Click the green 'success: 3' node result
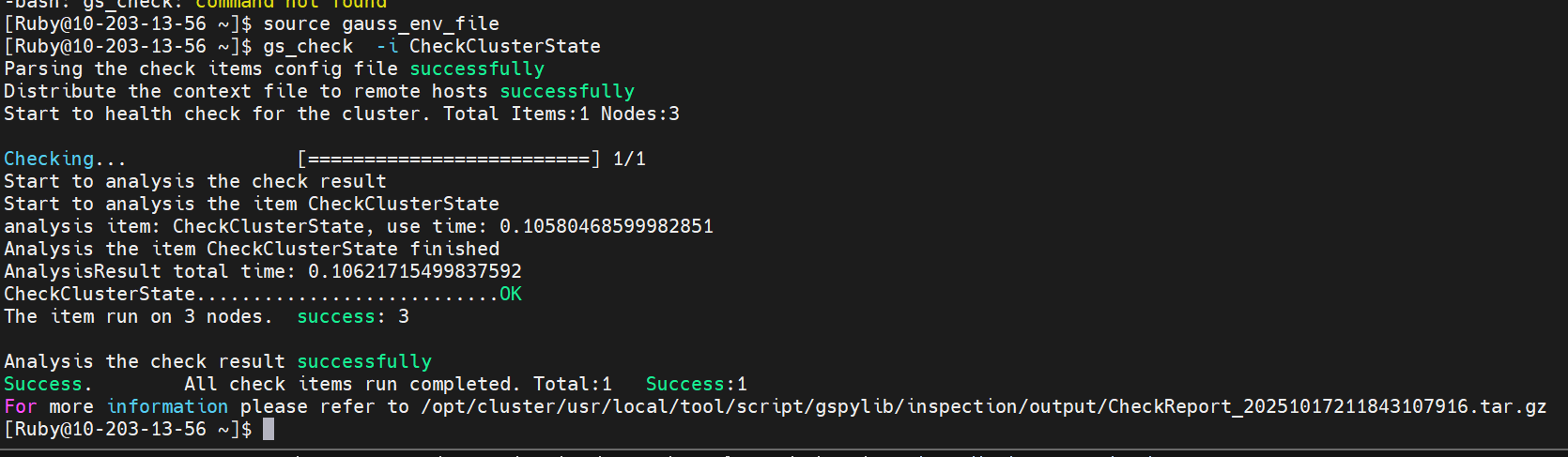 click(x=353, y=317)
